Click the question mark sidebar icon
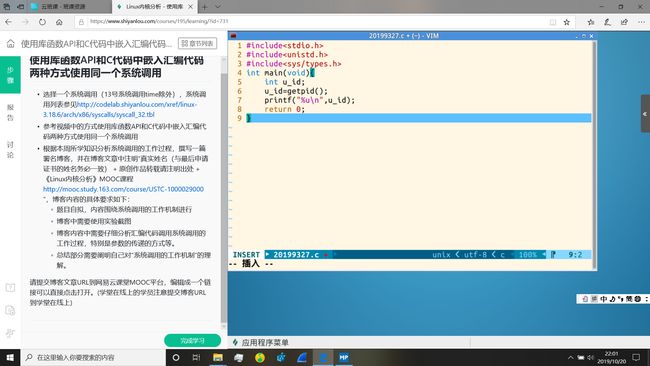Viewport: 650px width, 366px height. coord(10,287)
